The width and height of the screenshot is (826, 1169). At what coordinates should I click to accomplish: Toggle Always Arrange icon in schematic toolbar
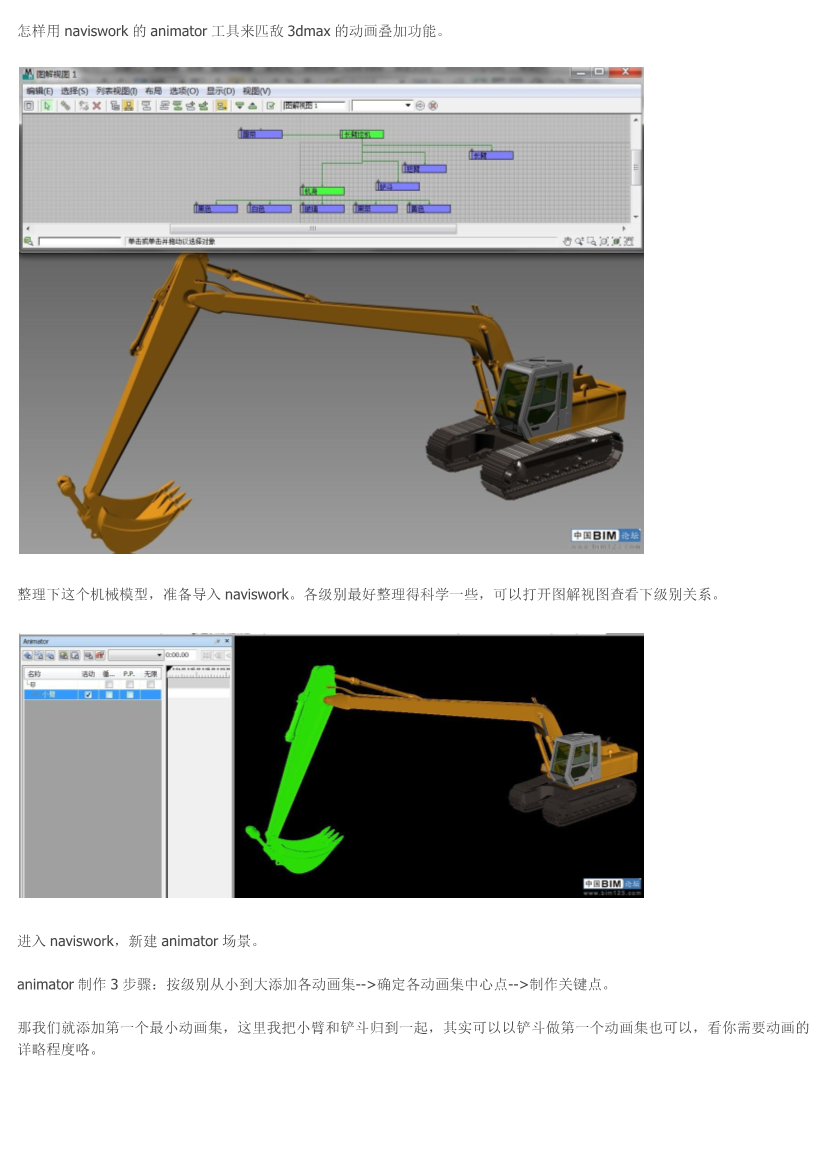pos(147,105)
